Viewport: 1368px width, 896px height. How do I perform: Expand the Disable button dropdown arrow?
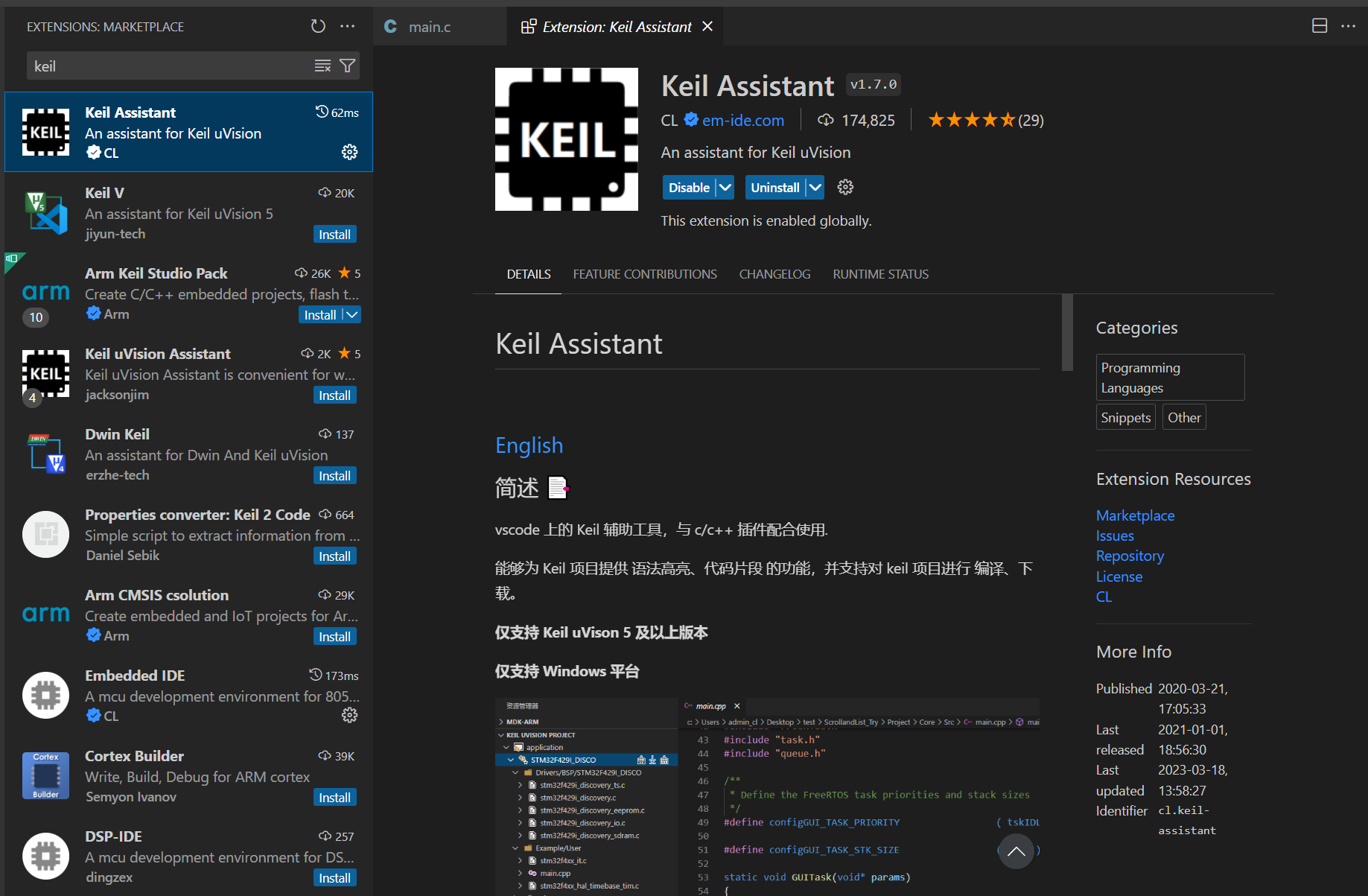725,188
